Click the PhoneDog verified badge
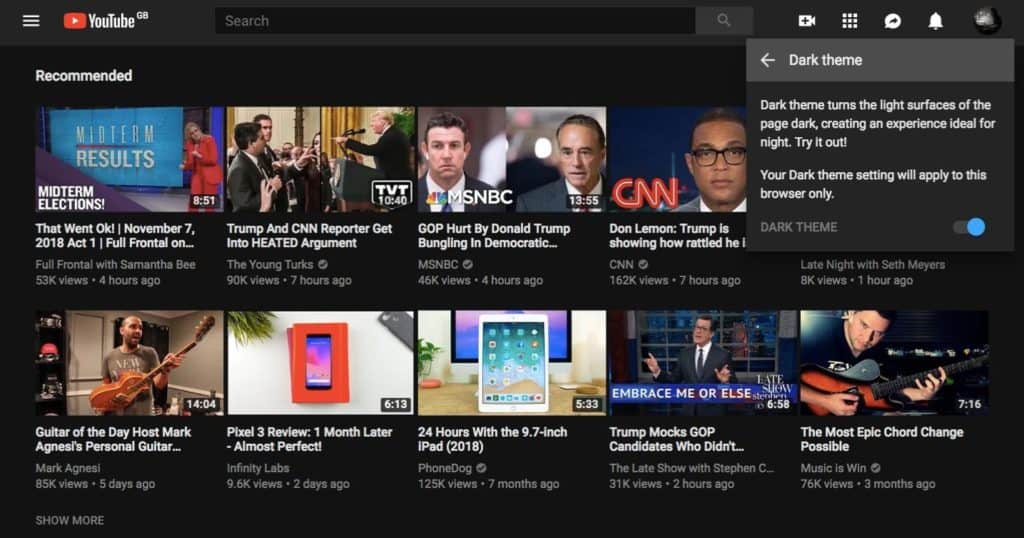The height and width of the screenshot is (538, 1024). (481, 468)
